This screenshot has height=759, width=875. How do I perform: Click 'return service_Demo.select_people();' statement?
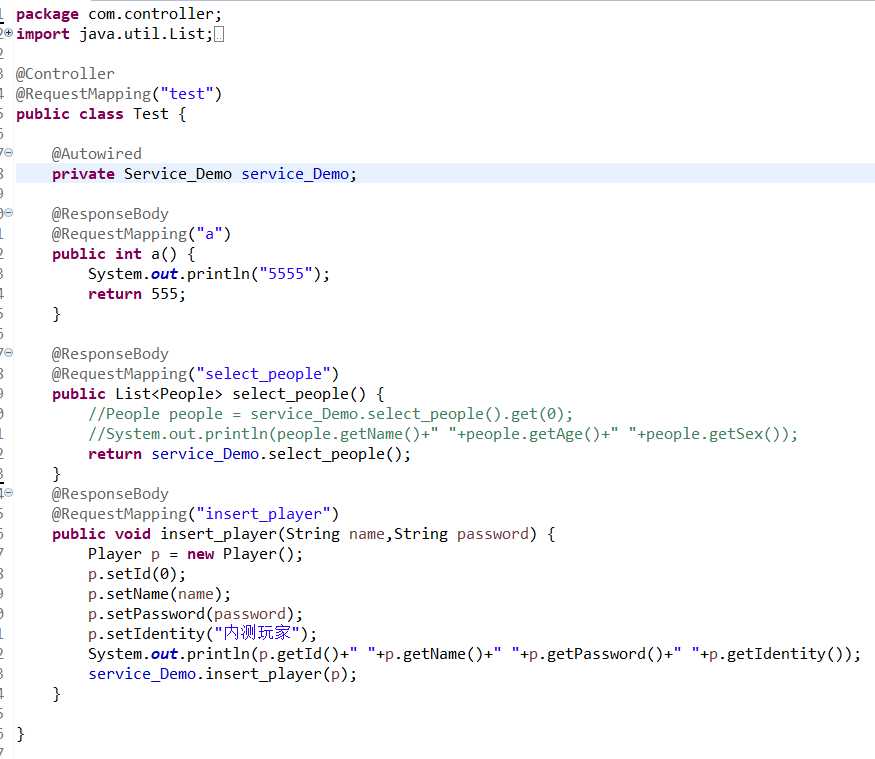coord(249,454)
